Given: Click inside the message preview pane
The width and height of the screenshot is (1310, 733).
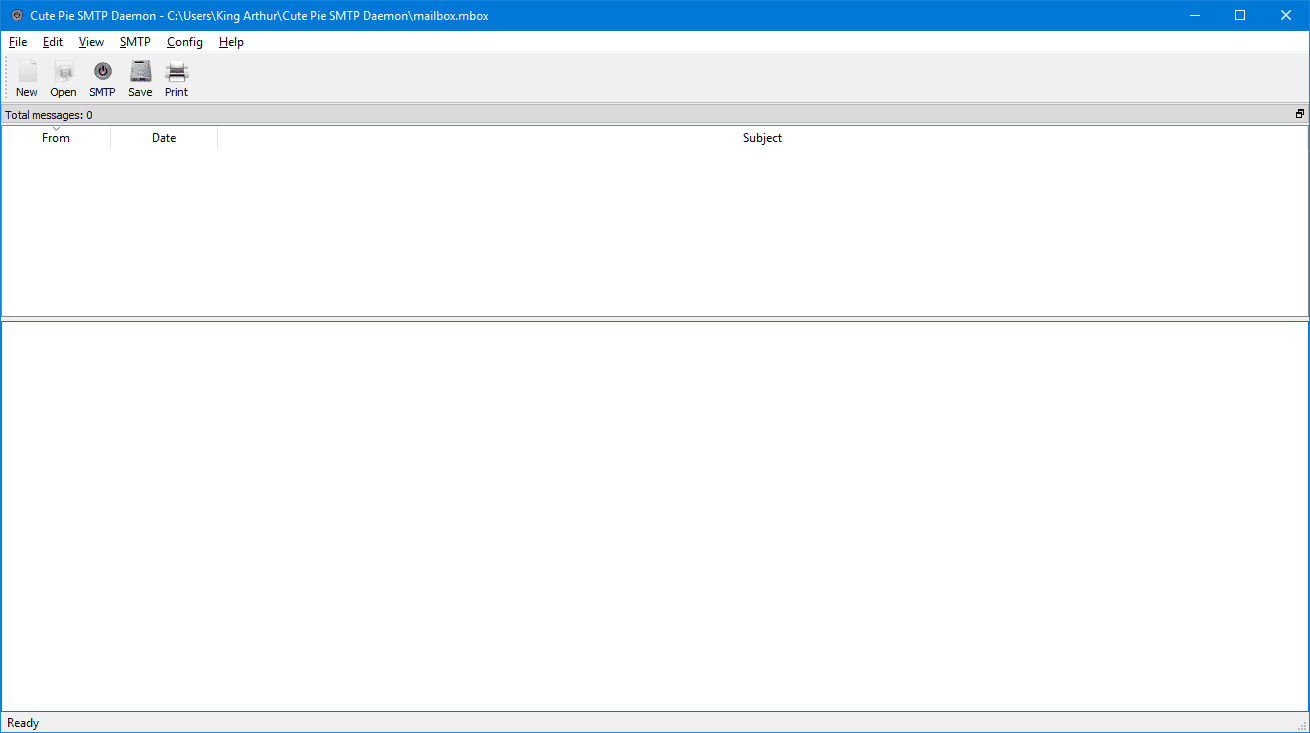Looking at the screenshot, I should (654, 515).
